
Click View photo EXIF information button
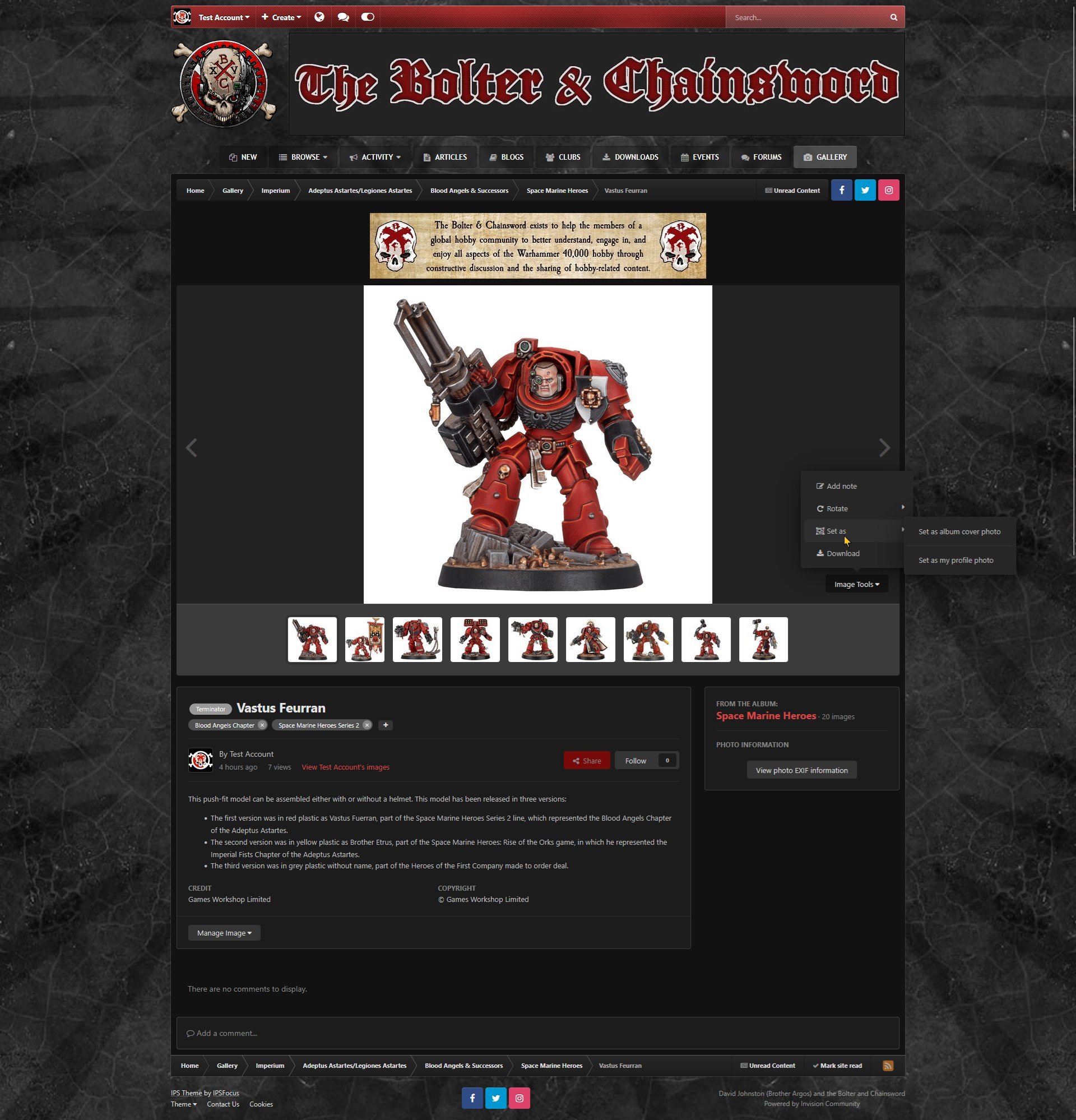click(801, 770)
